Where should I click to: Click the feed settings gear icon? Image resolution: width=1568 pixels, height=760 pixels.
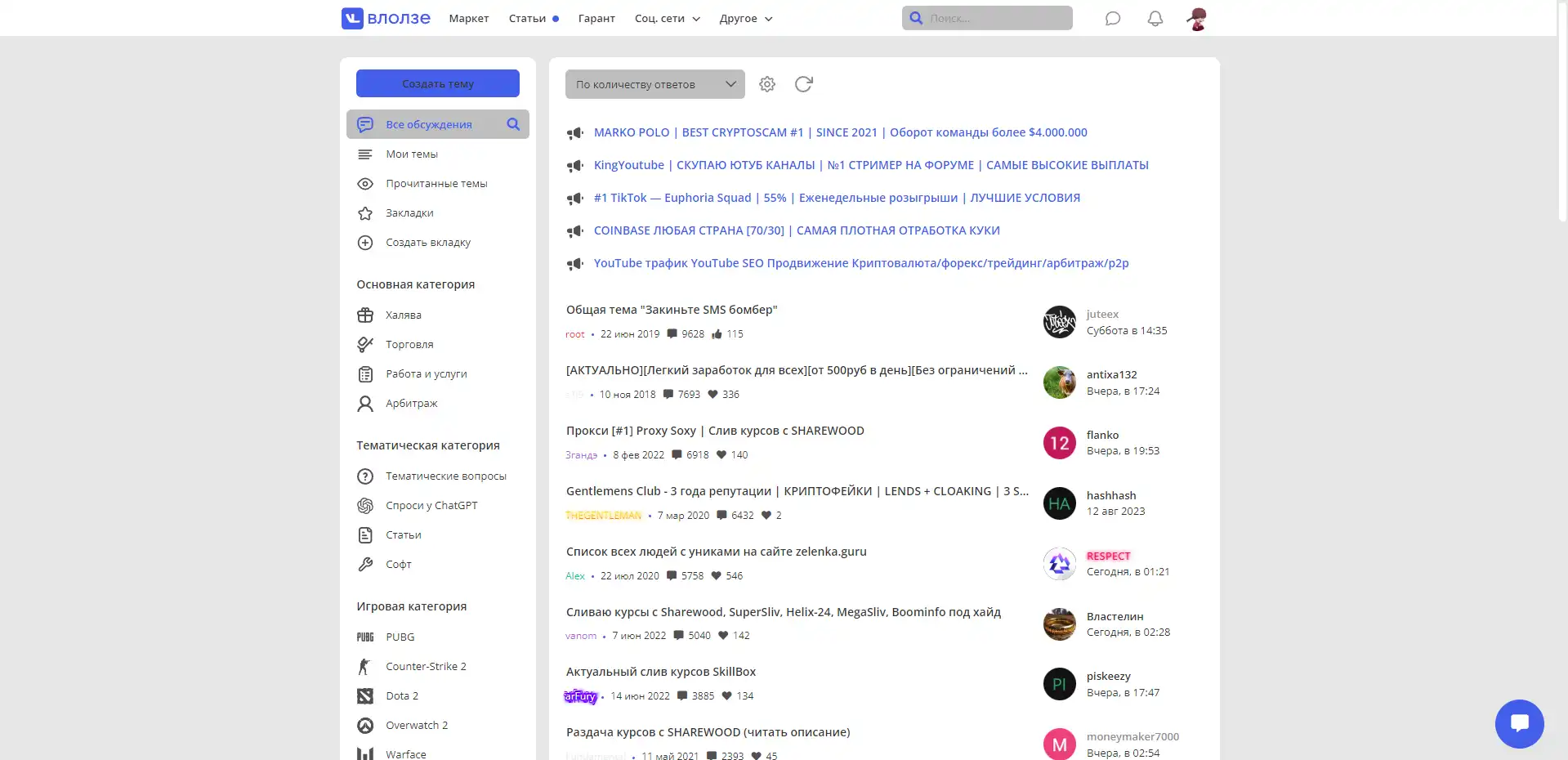pos(766,84)
